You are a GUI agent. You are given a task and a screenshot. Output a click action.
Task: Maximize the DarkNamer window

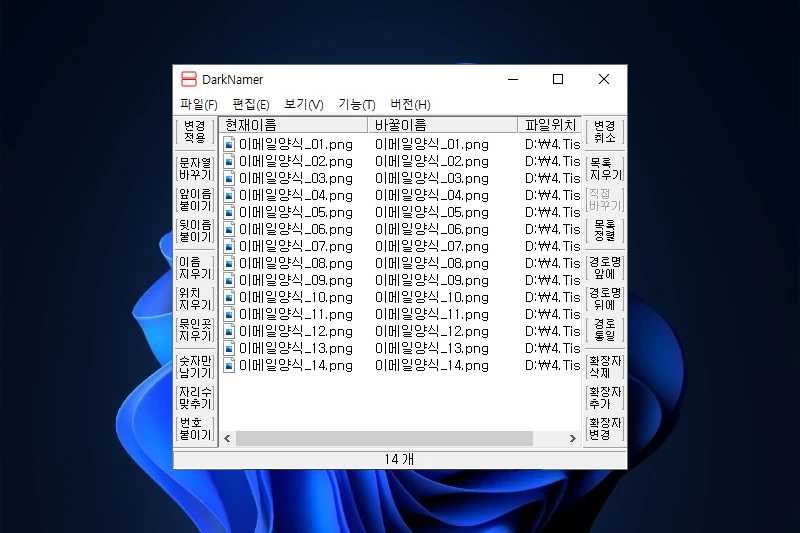coord(558,79)
